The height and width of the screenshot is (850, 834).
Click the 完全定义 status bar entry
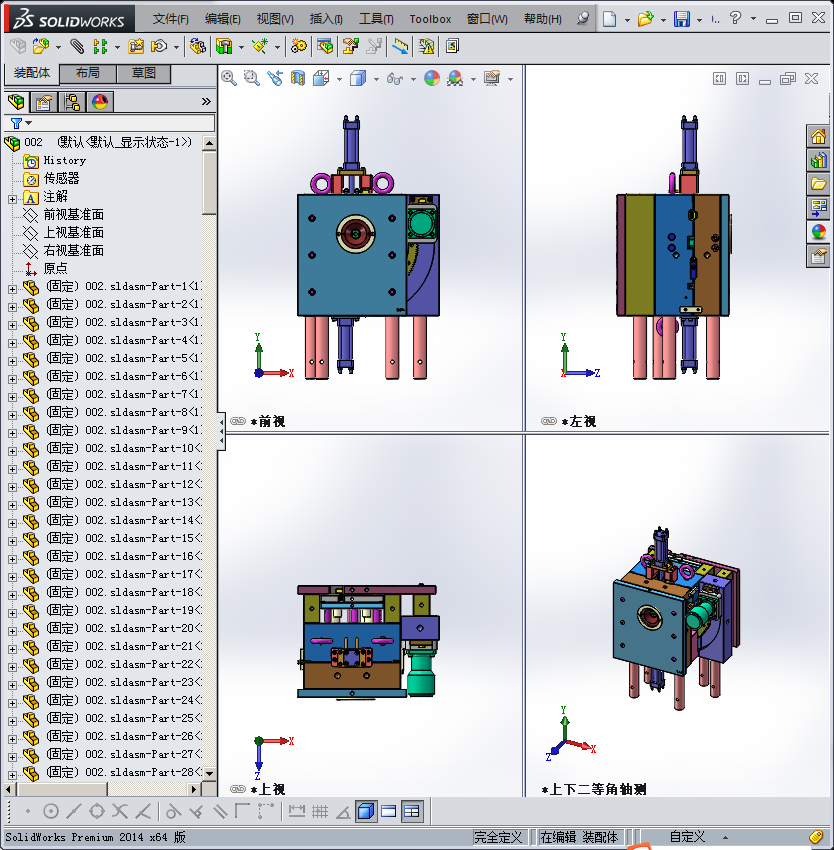coord(498,837)
